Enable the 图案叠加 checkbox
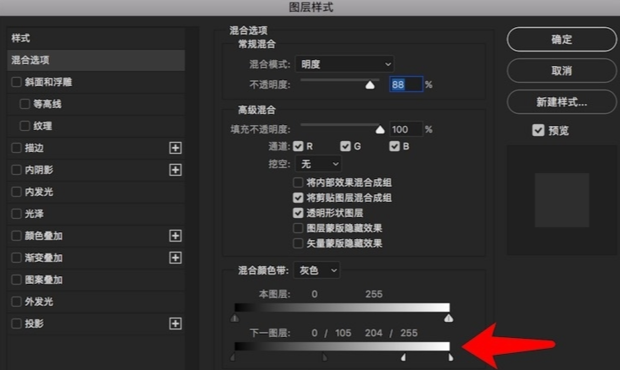This screenshot has height=370, width=620. click(16, 279)
